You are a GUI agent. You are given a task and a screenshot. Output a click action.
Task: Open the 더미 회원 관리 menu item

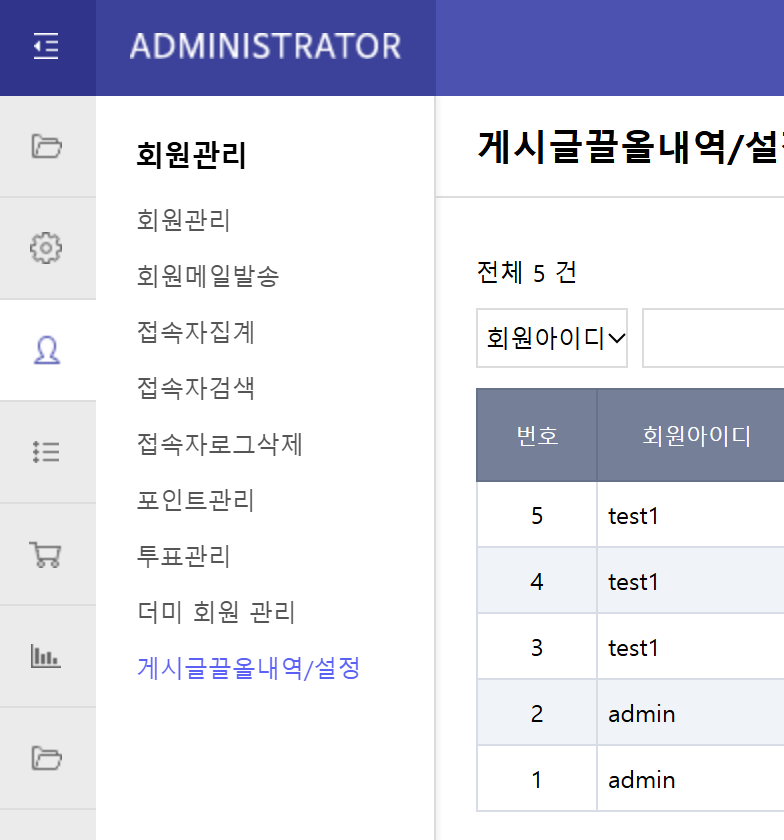pos(216,612)
